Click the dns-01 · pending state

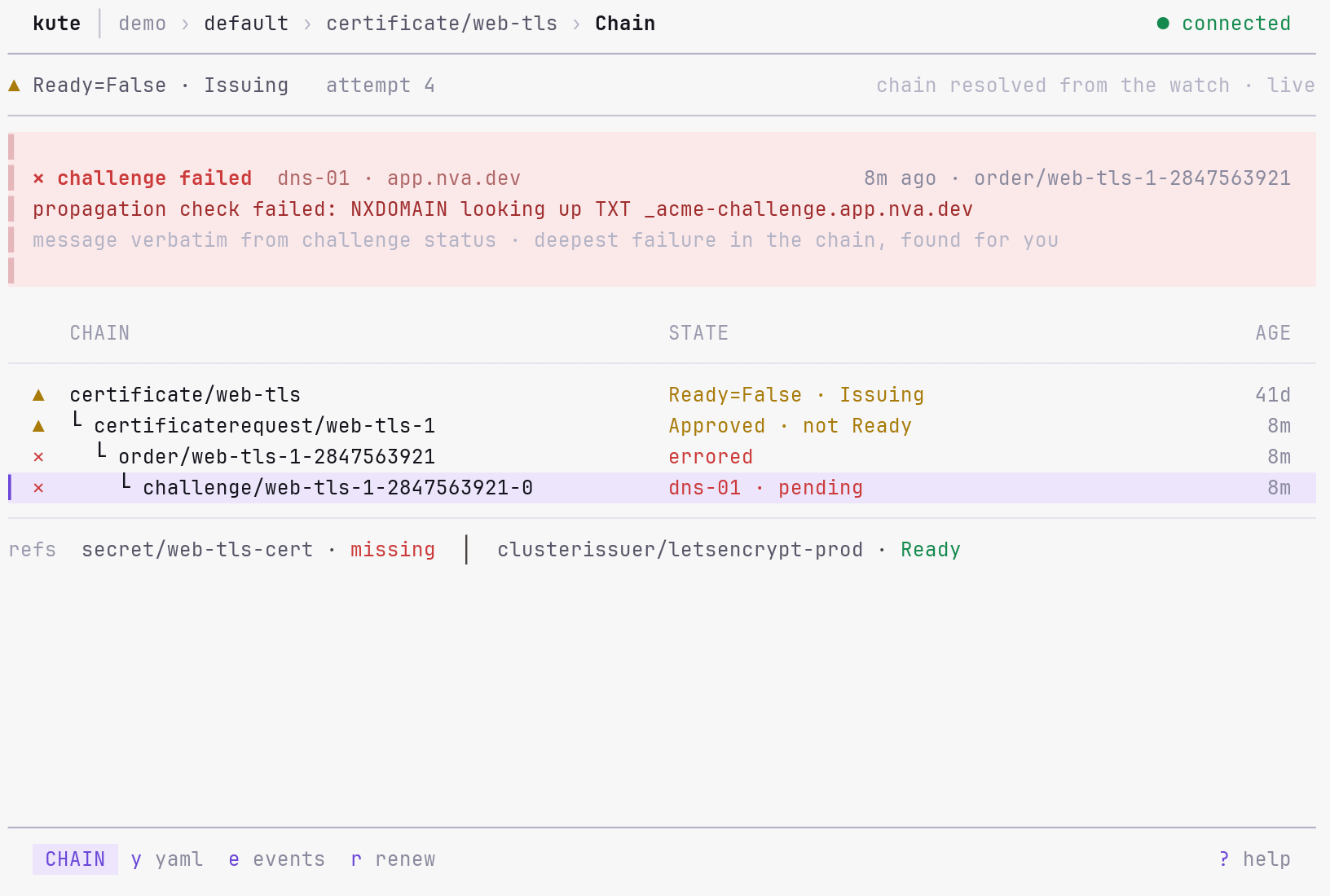point(766,488)
